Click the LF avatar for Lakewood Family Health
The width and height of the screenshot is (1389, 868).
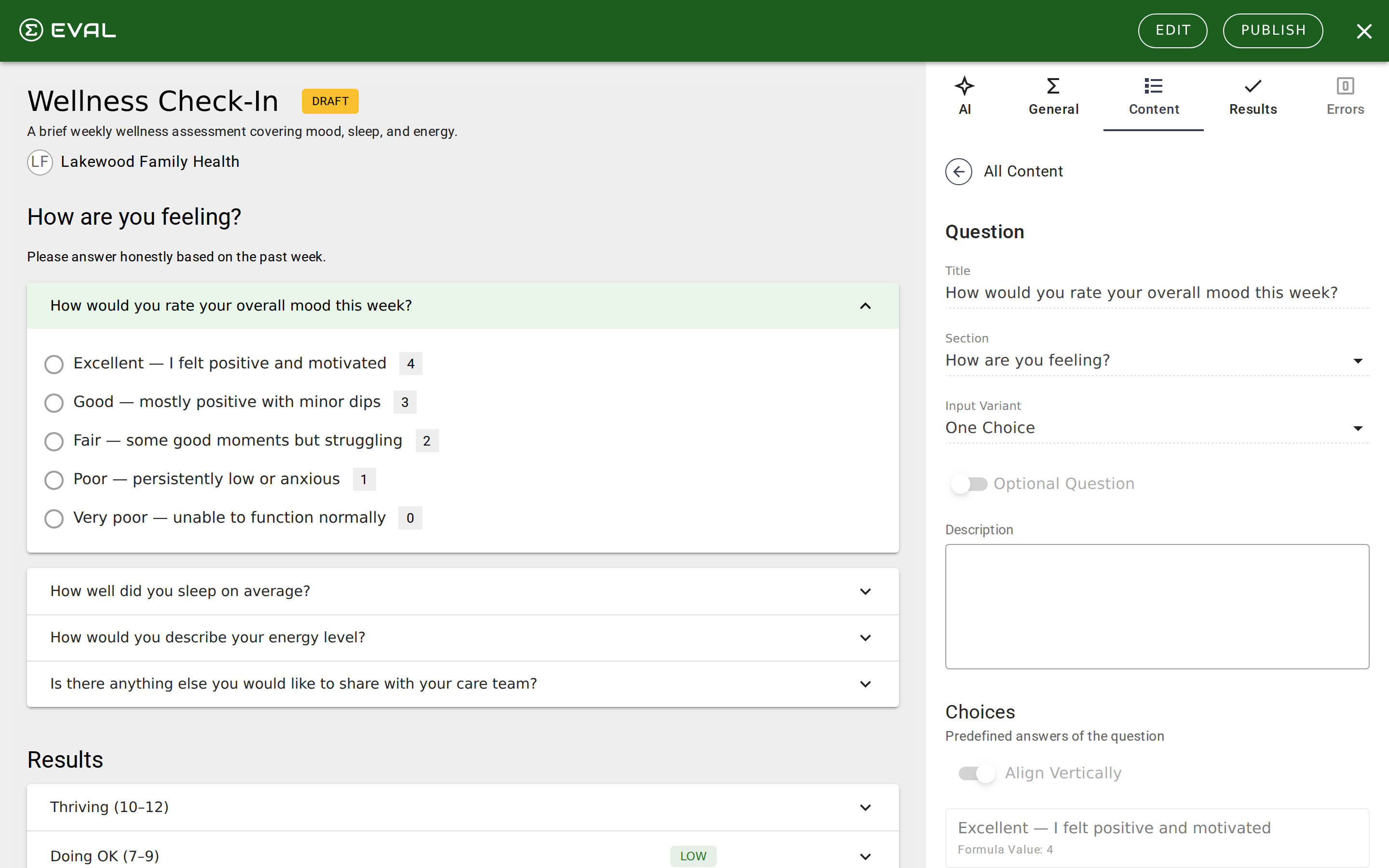click(40, 162)
